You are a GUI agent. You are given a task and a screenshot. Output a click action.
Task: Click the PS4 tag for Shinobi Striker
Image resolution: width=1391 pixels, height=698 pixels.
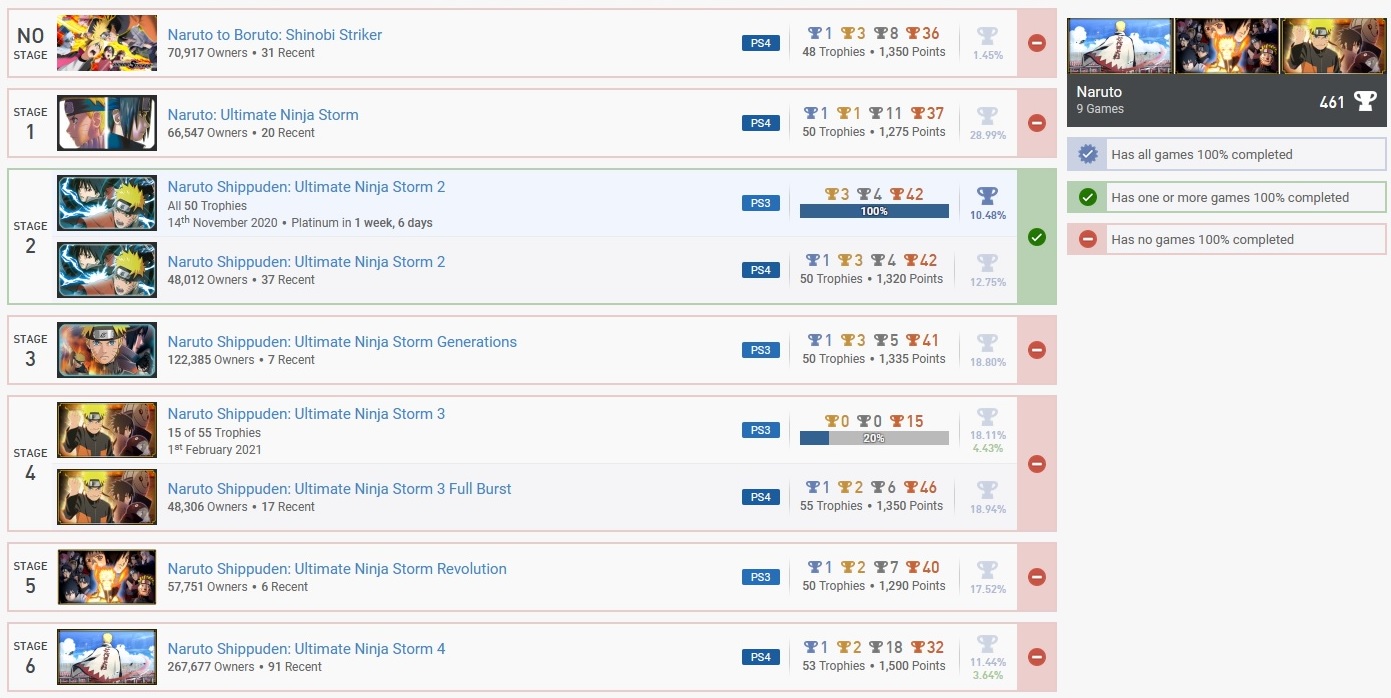(x=760, y=43)
